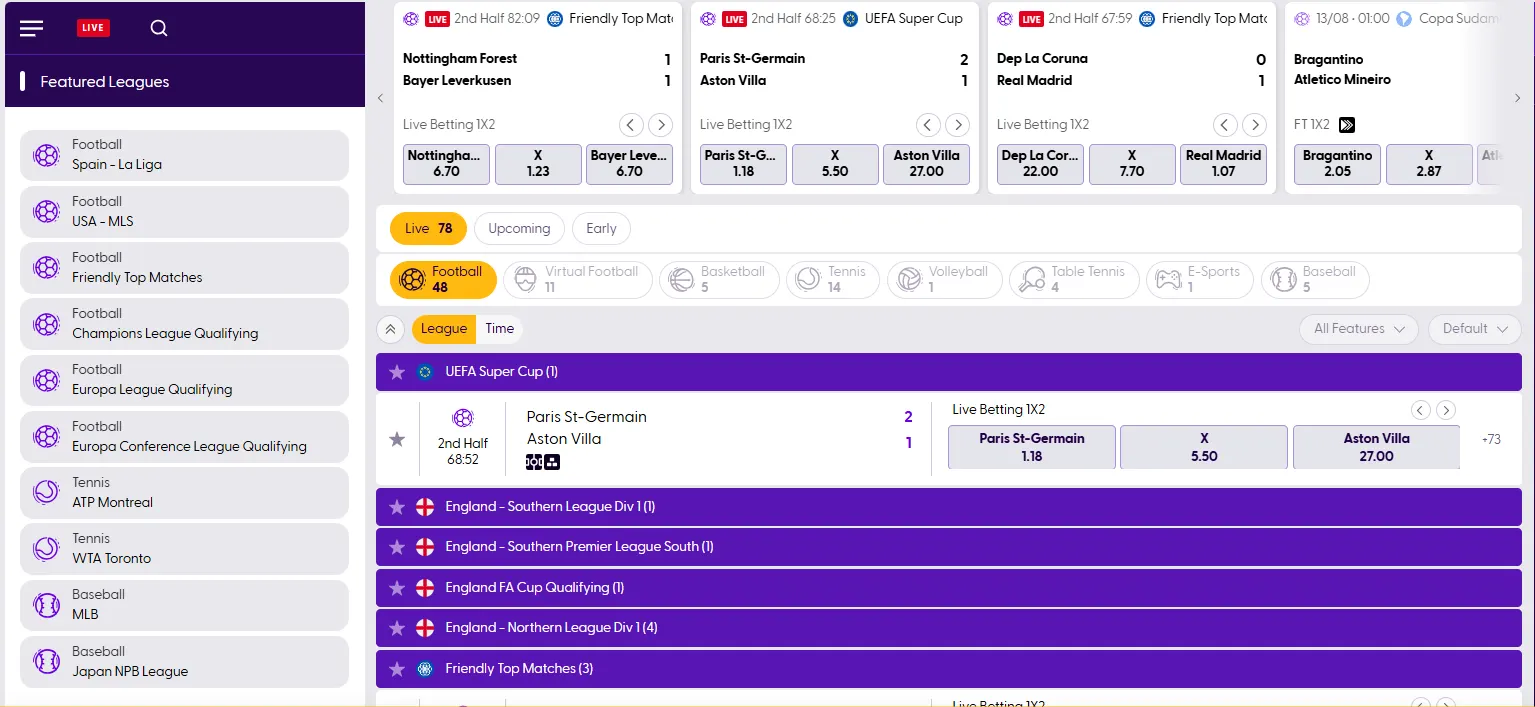Open Football Europa League Qualifying
This screenshot has width=1535, height=707.
[x=184, y=380]
